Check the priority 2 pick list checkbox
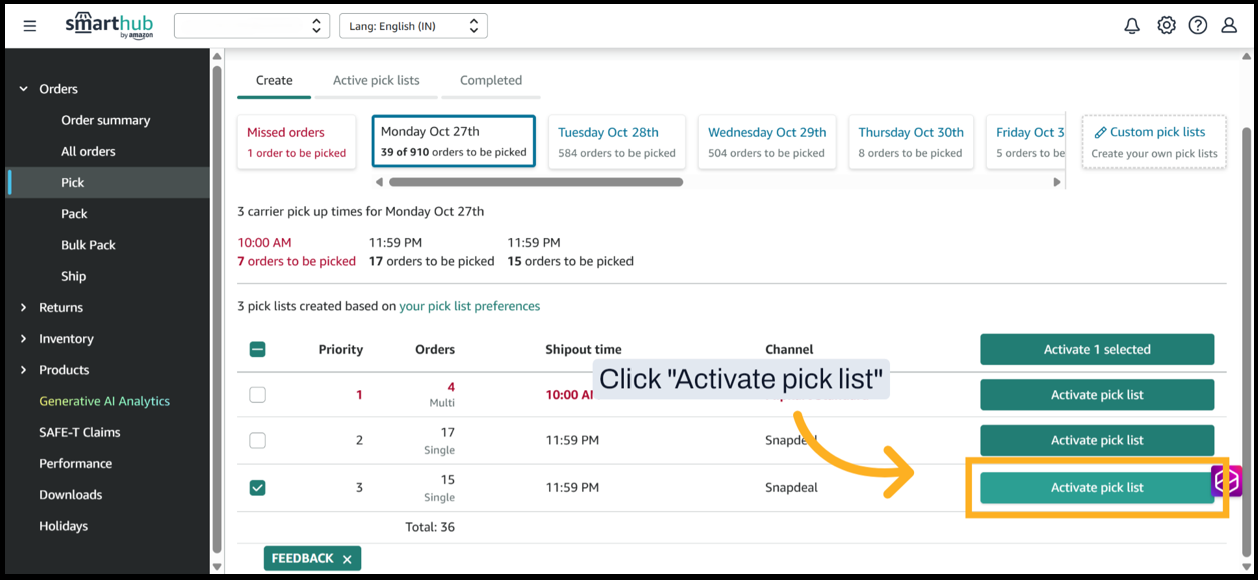This screenshot has width=1258, height=580. (258, 440)
